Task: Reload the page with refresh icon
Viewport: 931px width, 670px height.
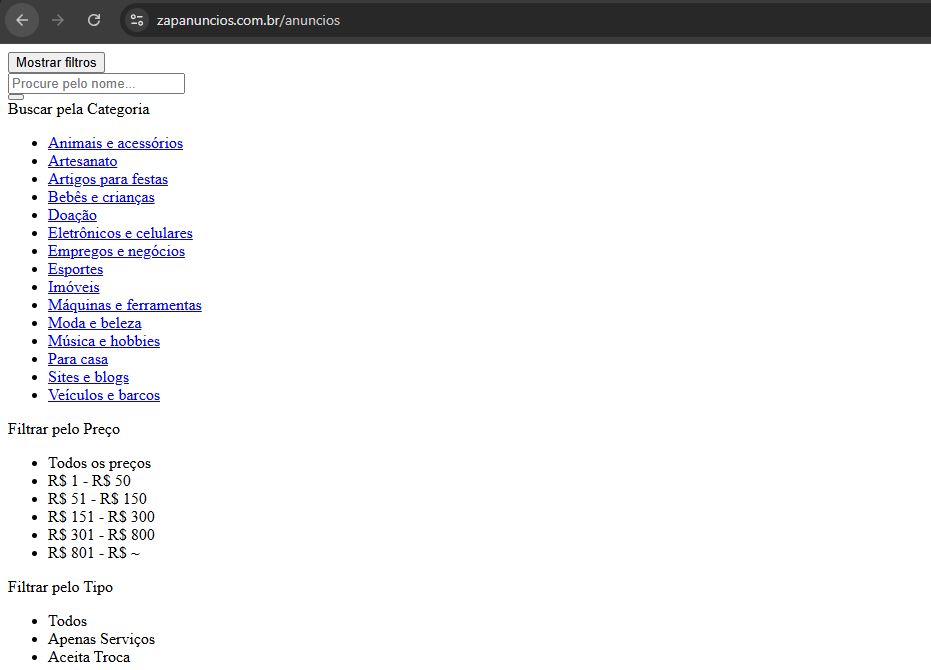Action: 94,20
